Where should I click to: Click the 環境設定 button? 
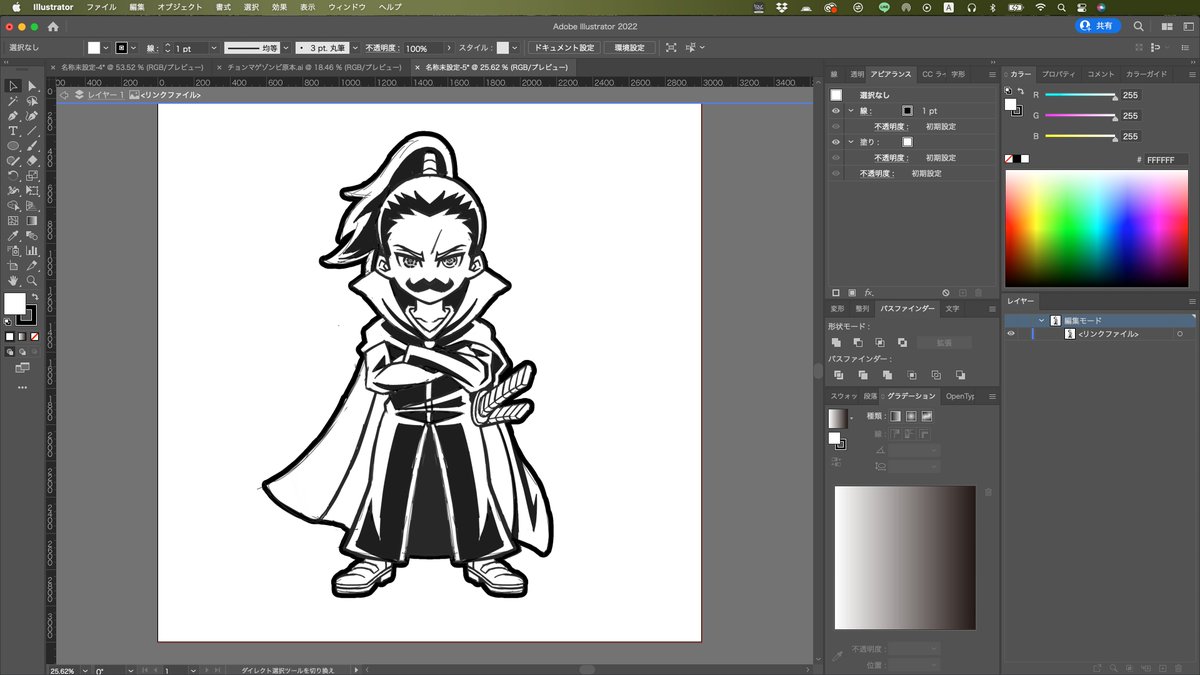630,48
